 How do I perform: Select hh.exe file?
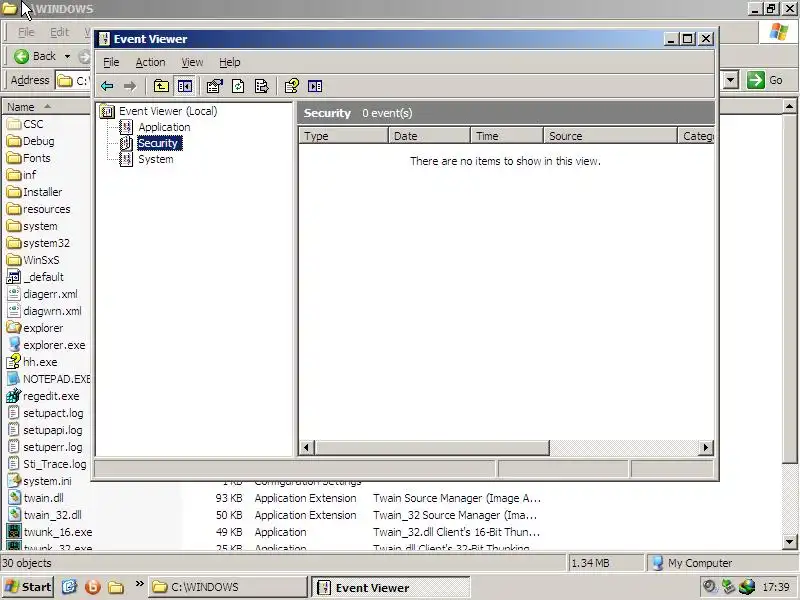pos(40,362)
